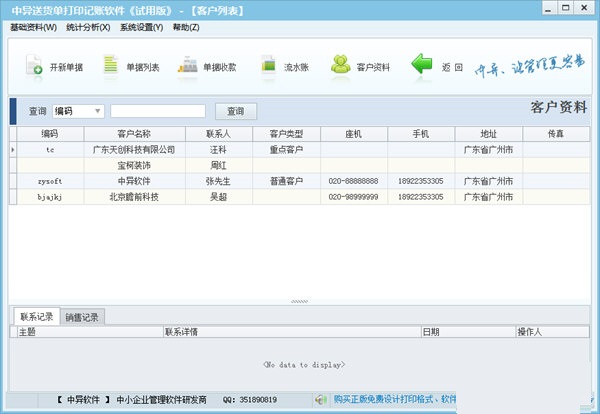The height and width of the screenshot is (414, 600).
Task: Click the row indicator arrow for tc row
Action: (x=13, y=150)
